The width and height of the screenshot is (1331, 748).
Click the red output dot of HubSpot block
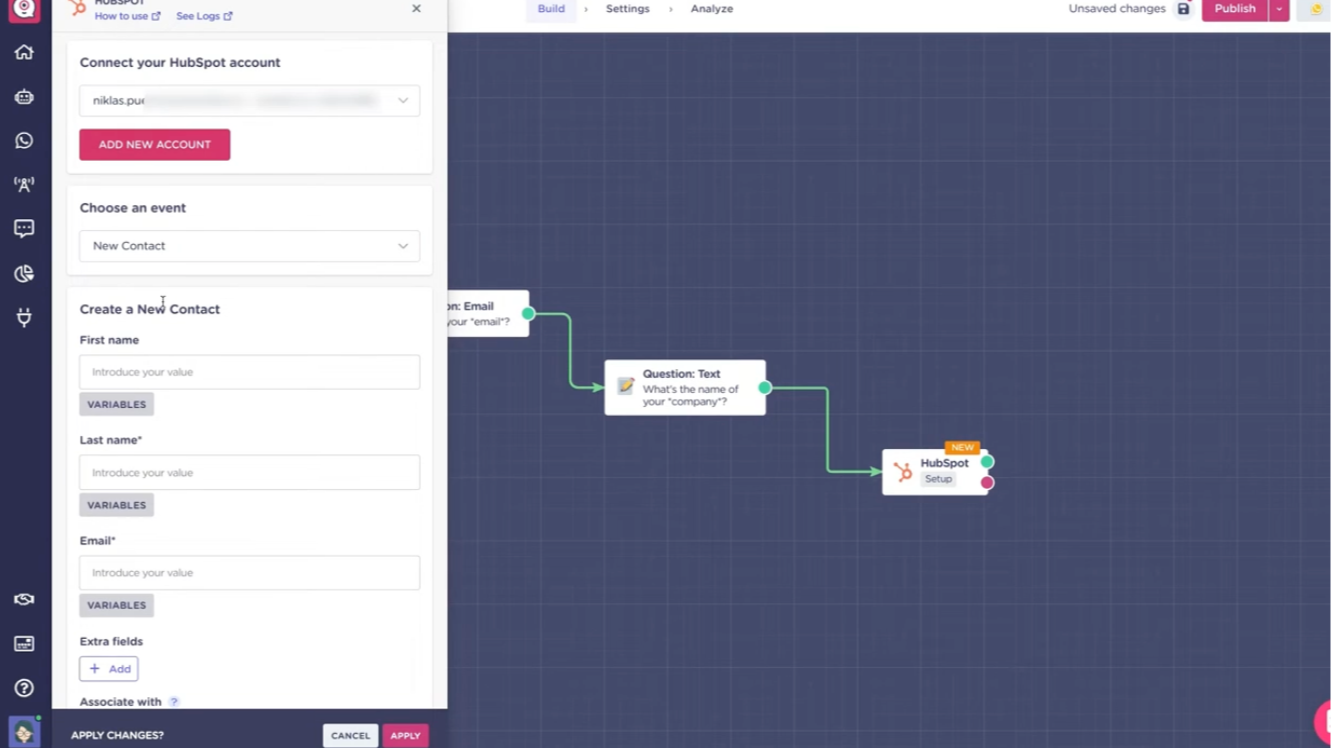click(x=987, y=483)
